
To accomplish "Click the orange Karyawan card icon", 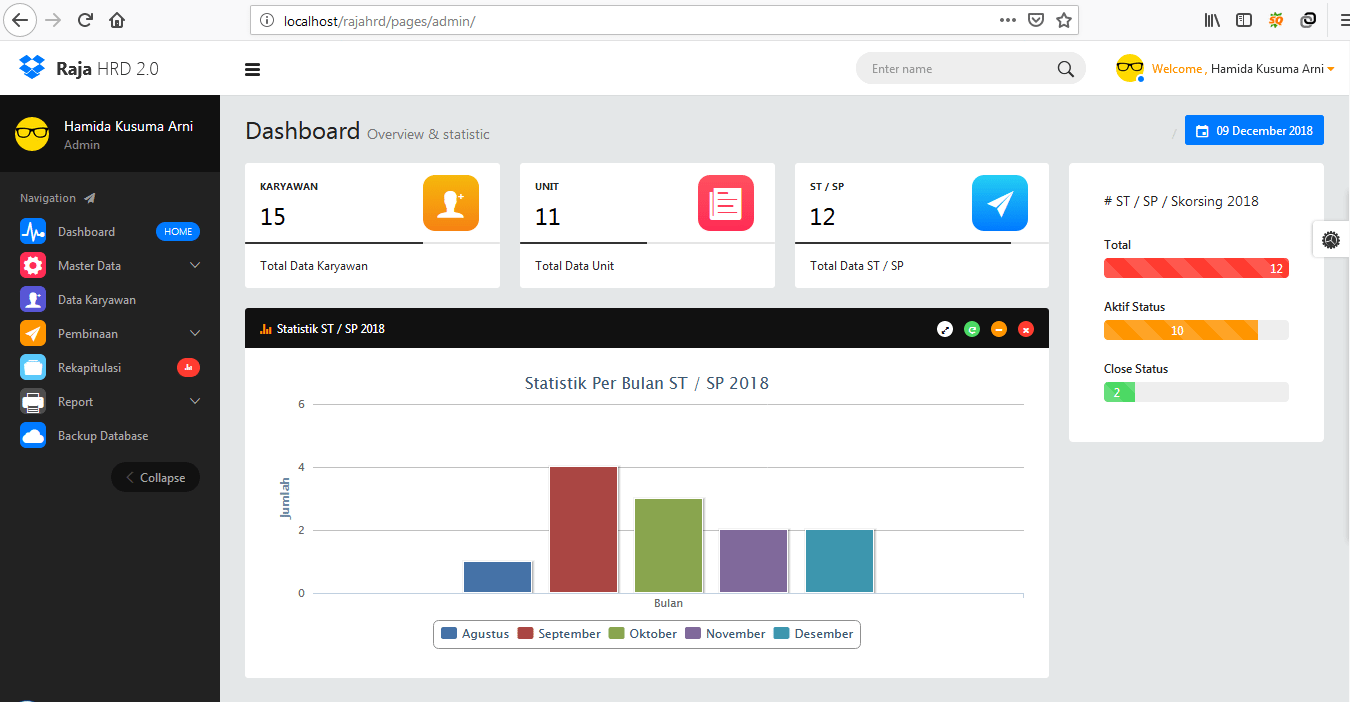I will (450, 203).
